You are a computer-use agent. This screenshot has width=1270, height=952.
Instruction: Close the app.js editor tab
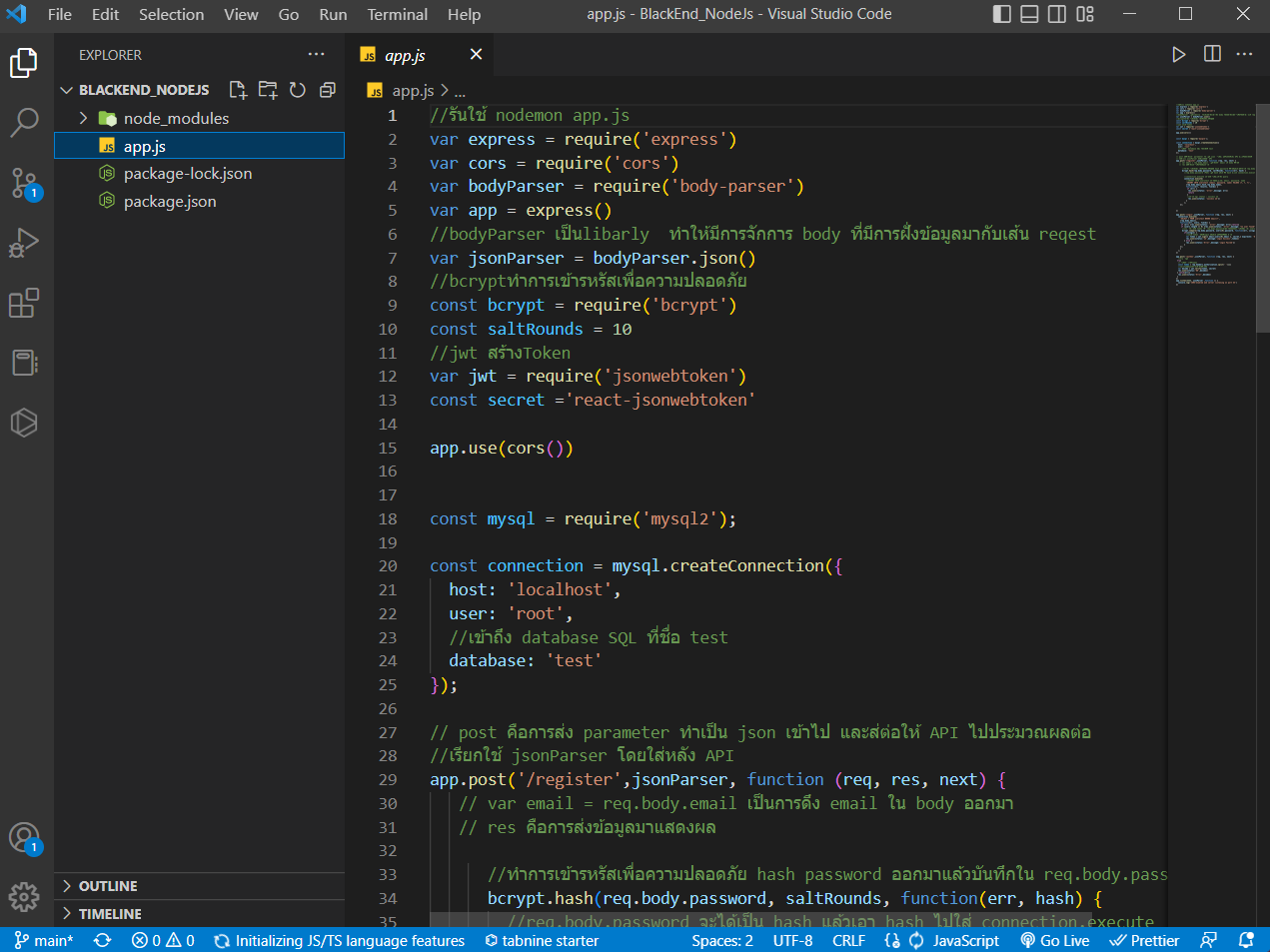click(x=476, y=55)
